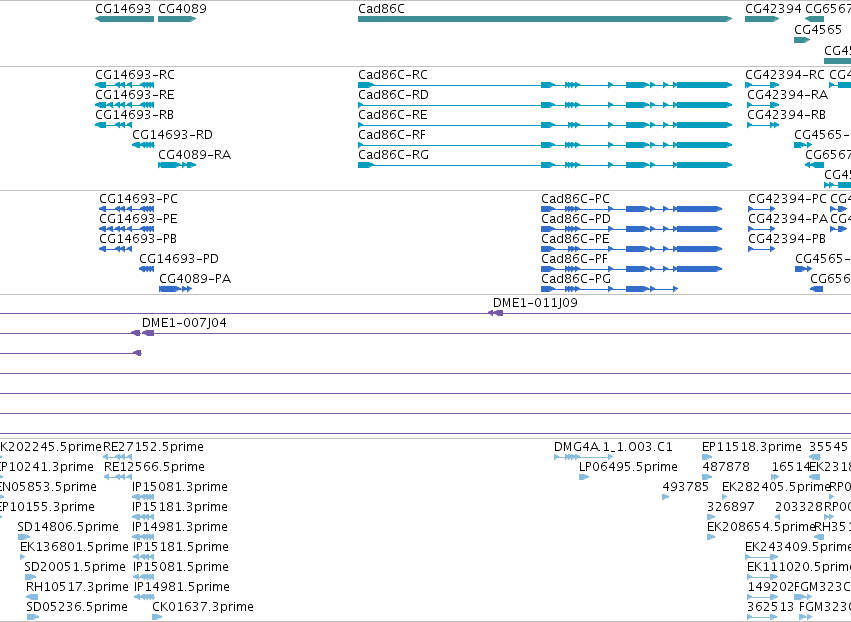Viewport: 851px width, 622px height.
Task: Select protein CG14693-PD
Action: tap(179, 259)
